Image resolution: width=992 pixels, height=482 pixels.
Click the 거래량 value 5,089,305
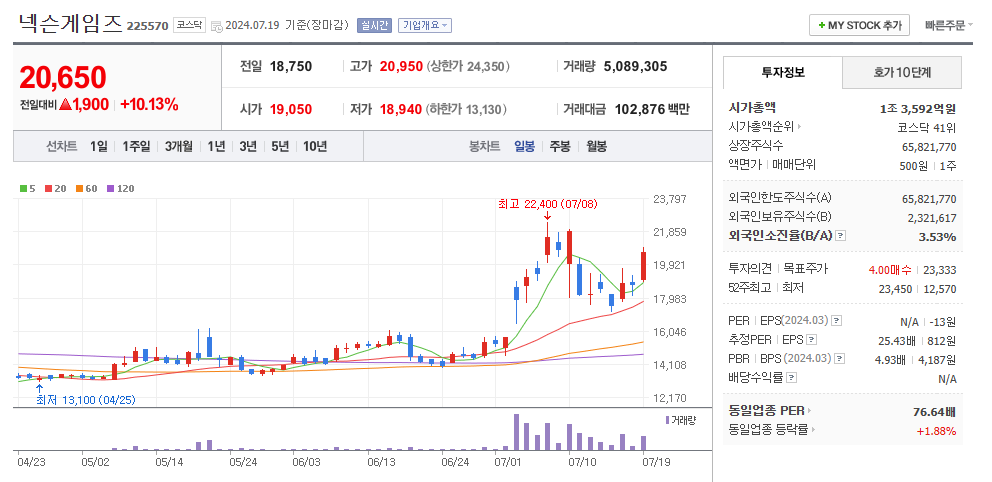coord(636,66)
